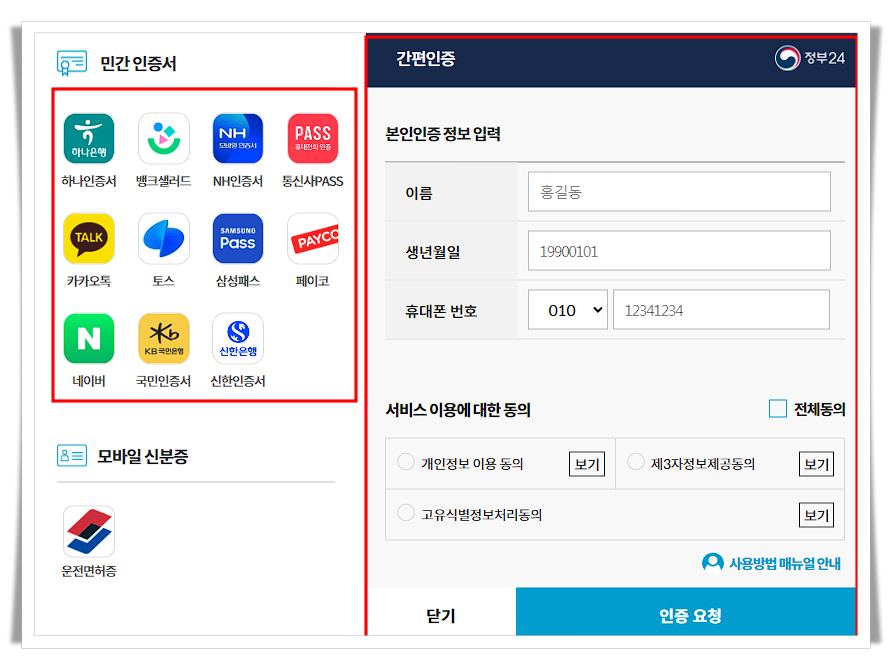Choose the 카카오톡 TALK icon

[x=89, y=238]
